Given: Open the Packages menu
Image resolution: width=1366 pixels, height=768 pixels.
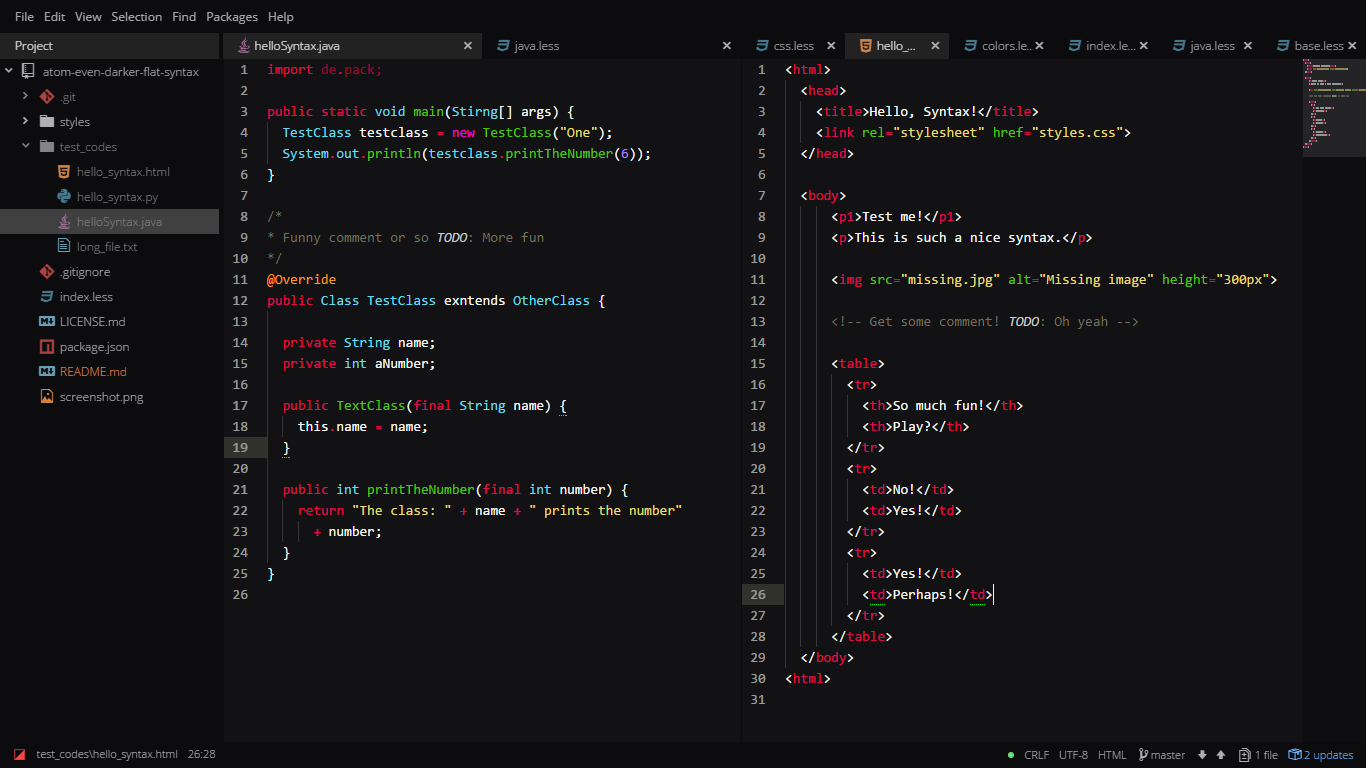Looking at the screenshot, I should [x=232, y=16].
